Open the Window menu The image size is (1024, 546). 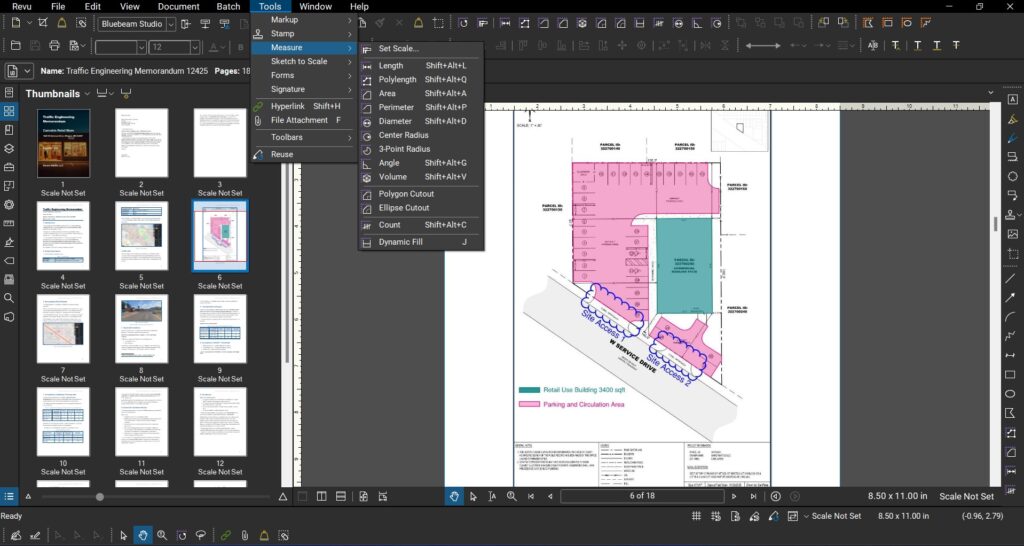(x=315, y=7)
